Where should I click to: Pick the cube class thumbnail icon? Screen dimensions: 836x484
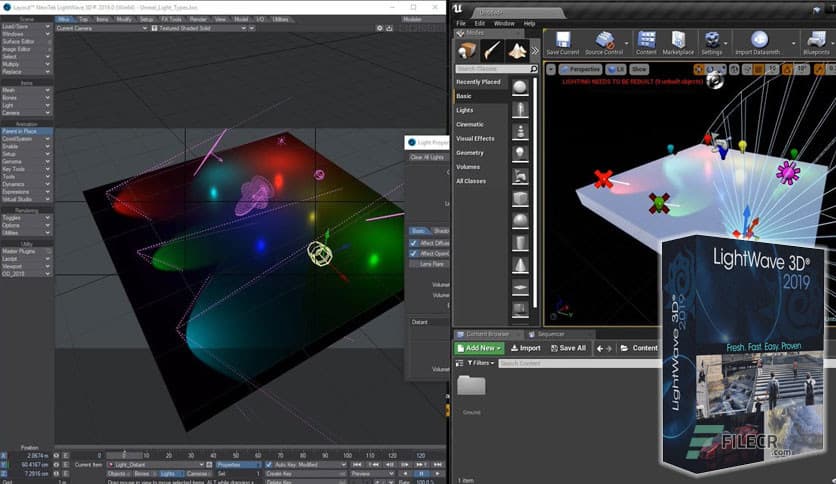click(520, 198)
